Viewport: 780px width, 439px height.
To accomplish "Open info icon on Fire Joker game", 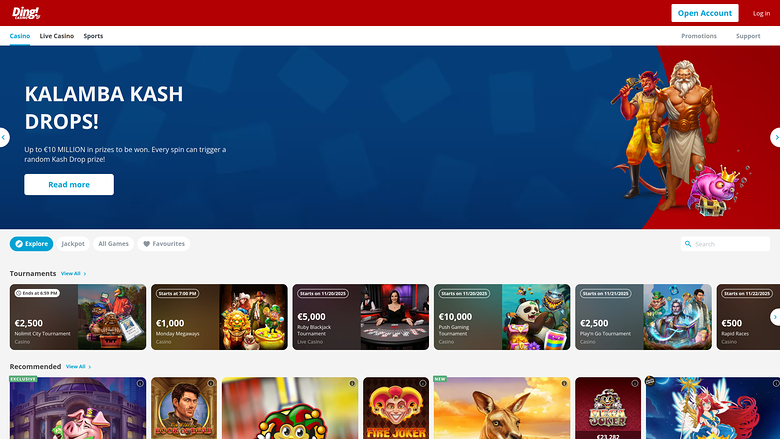I will [x=423, y=384].
